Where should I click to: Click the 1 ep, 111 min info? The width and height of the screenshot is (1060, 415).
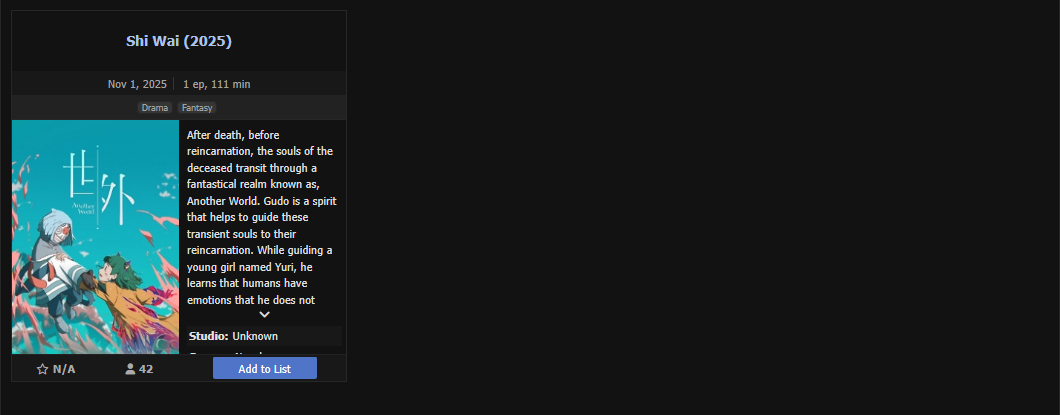(x=216, y=84)
